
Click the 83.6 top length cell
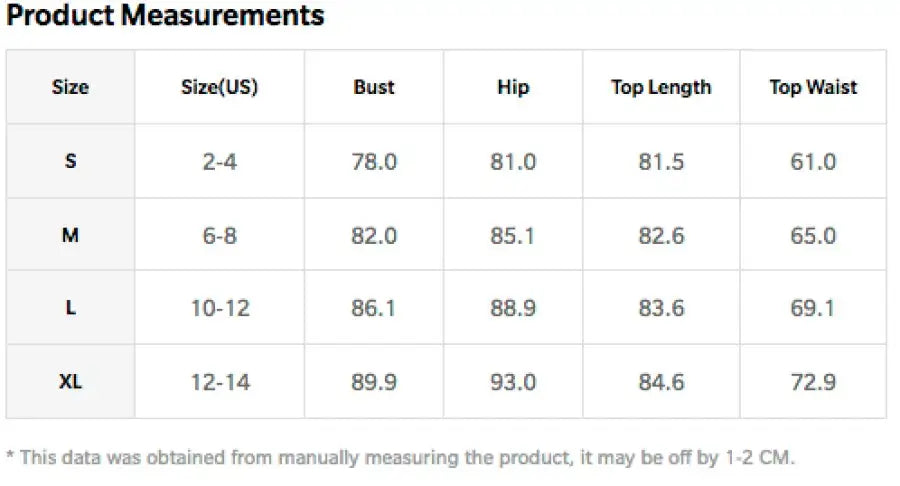tap(661, 308)
